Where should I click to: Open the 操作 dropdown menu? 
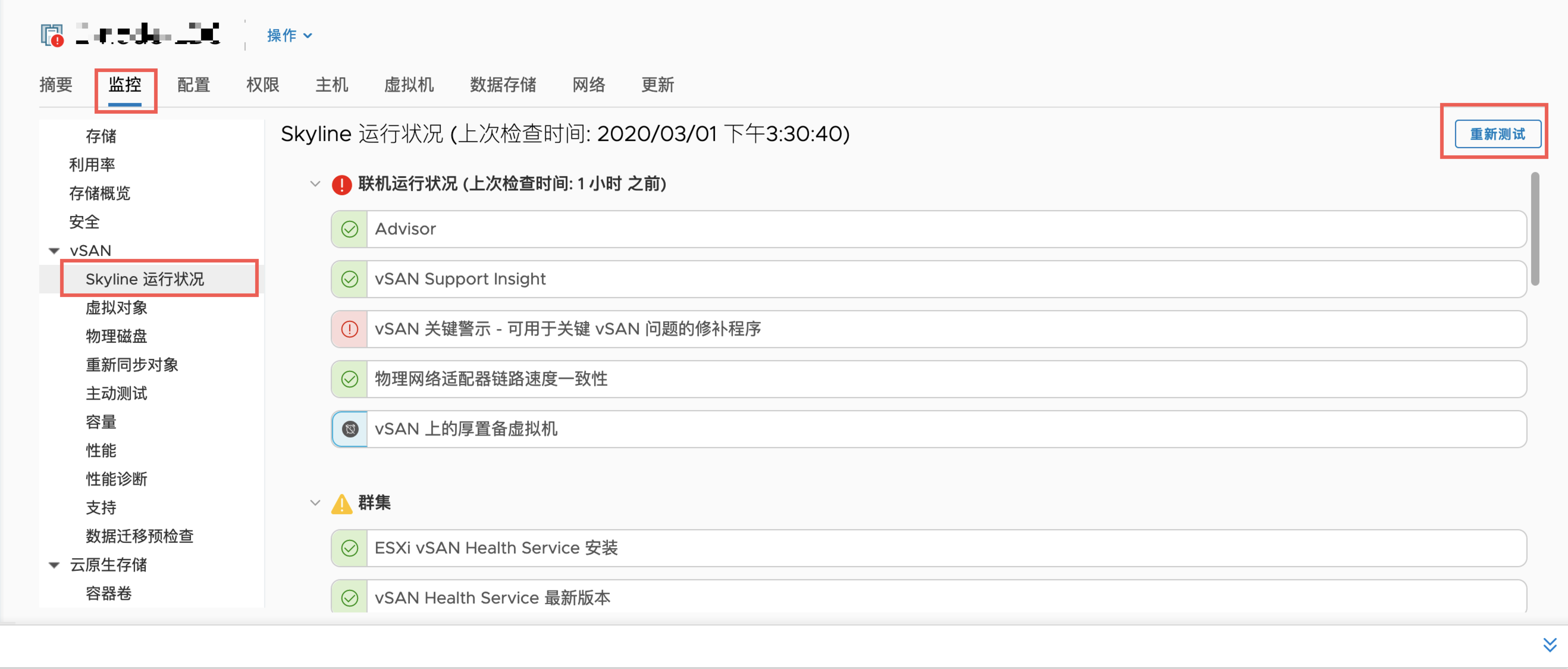point(290,35)
